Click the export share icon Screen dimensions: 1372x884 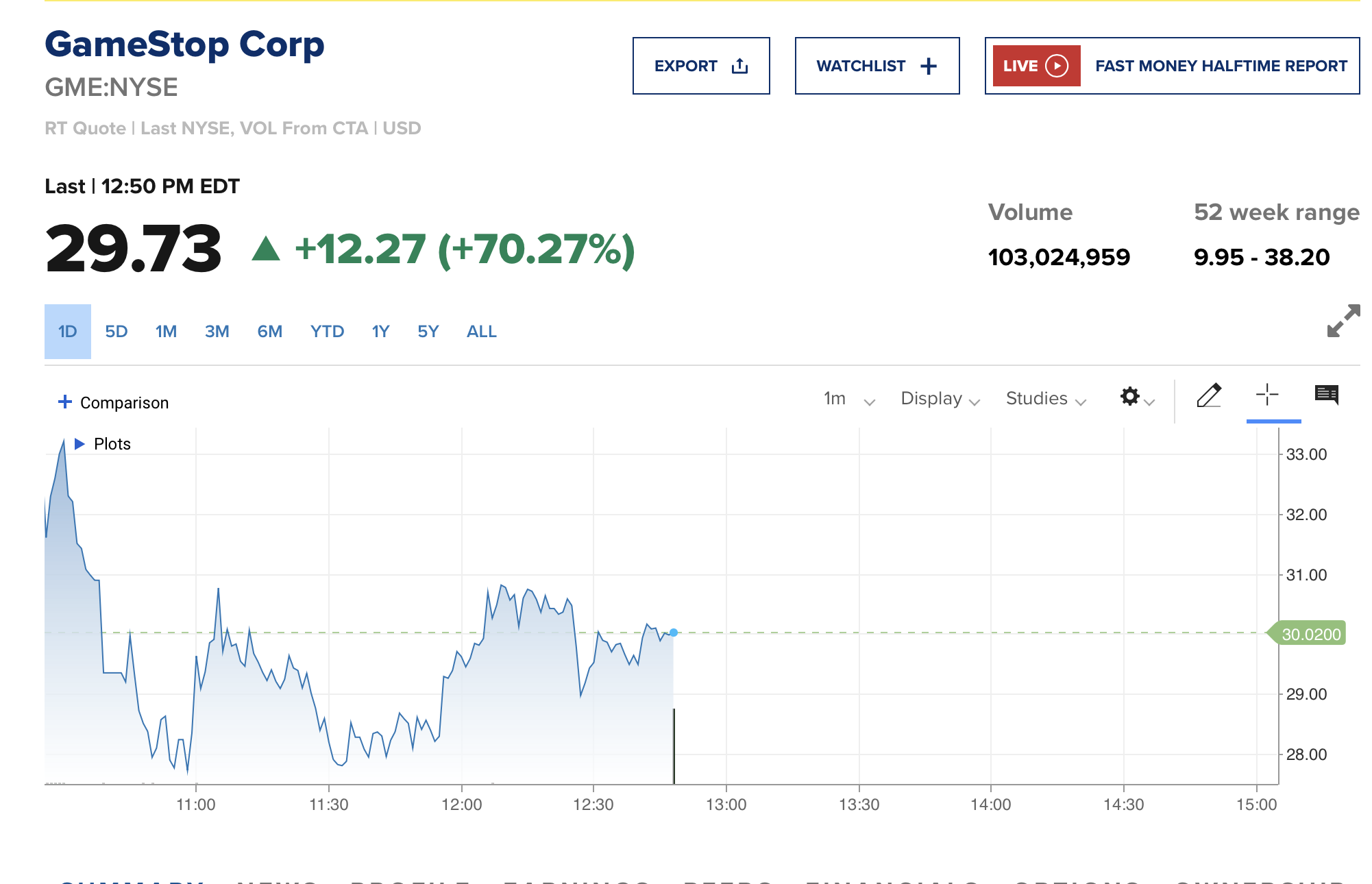[x=739, y=66]
